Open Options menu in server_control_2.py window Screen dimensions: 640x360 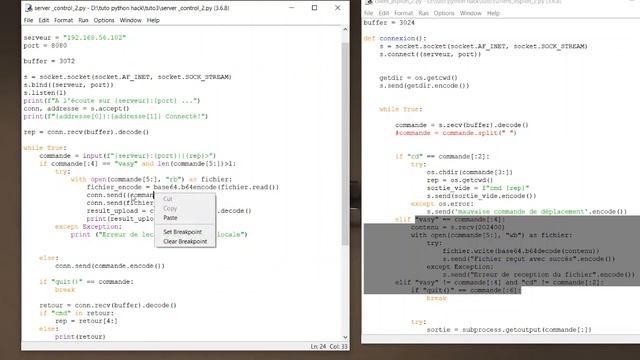104,20
